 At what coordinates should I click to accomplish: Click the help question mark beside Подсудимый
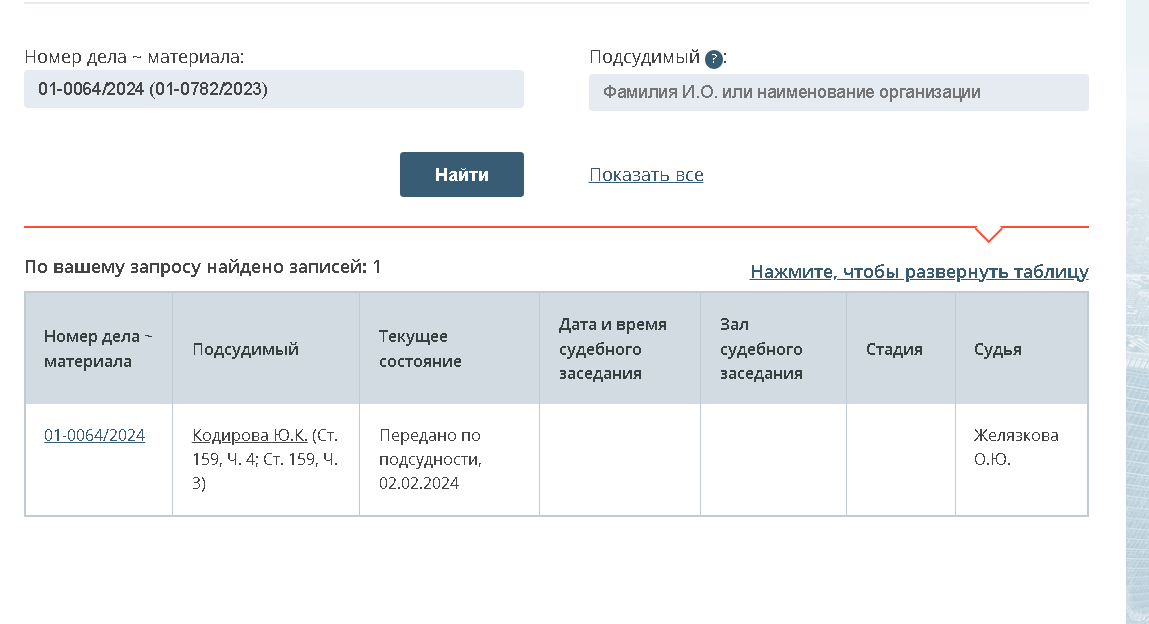(713, 58)
